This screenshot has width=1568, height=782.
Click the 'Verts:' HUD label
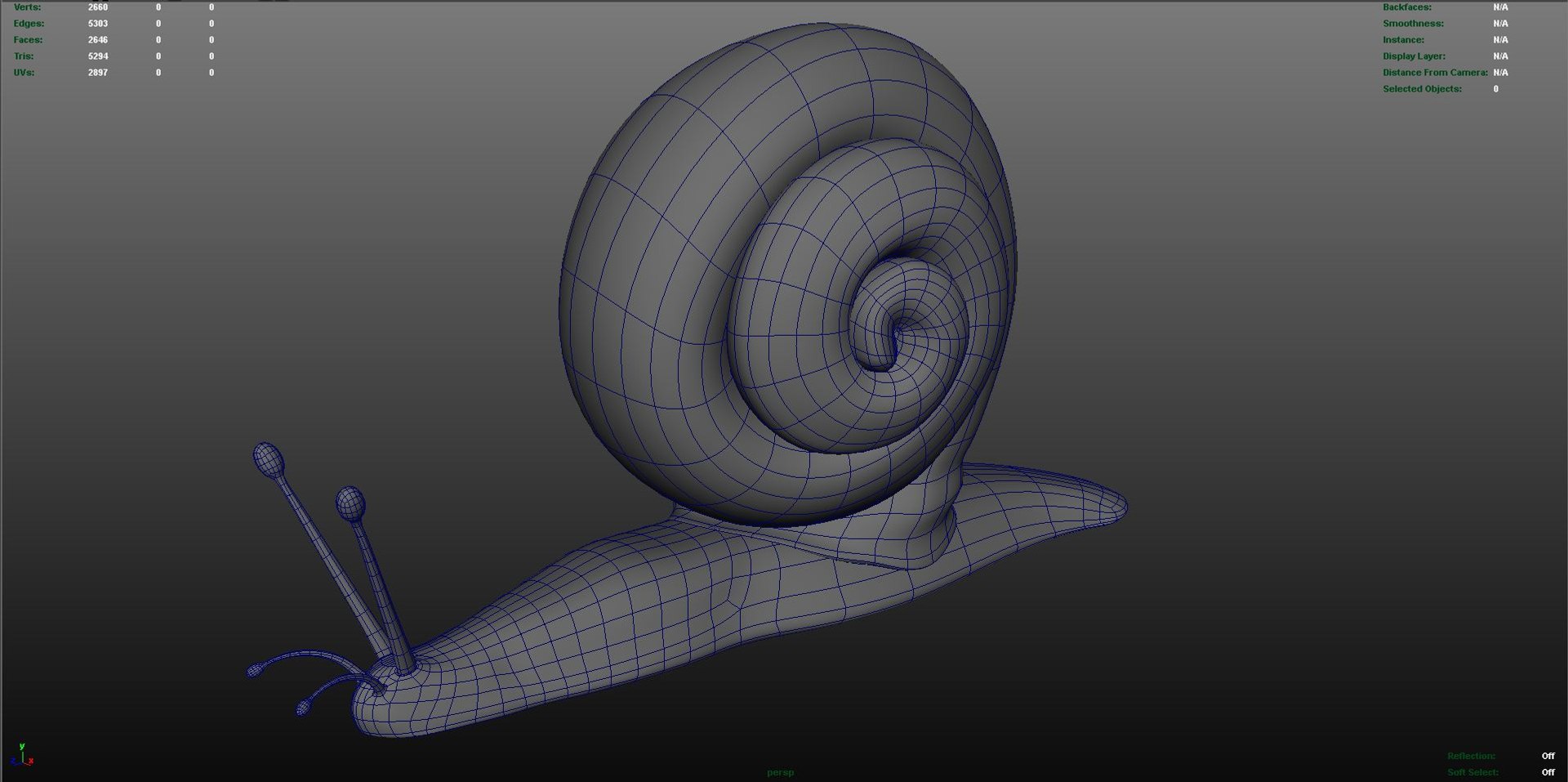click(27, 7)
